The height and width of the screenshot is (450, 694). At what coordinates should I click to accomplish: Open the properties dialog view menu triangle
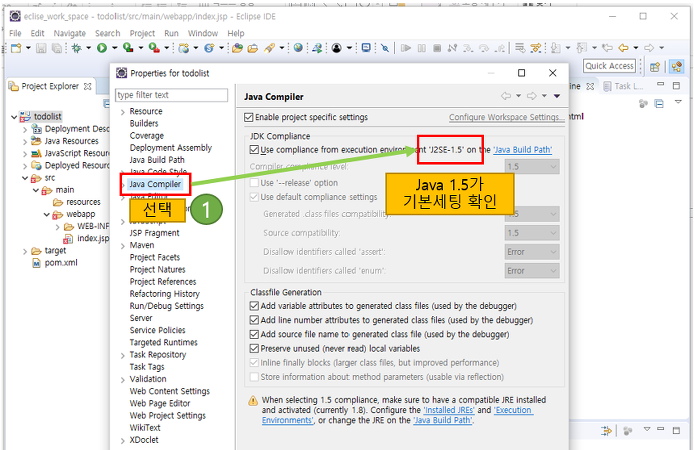(x=557, y=96)
